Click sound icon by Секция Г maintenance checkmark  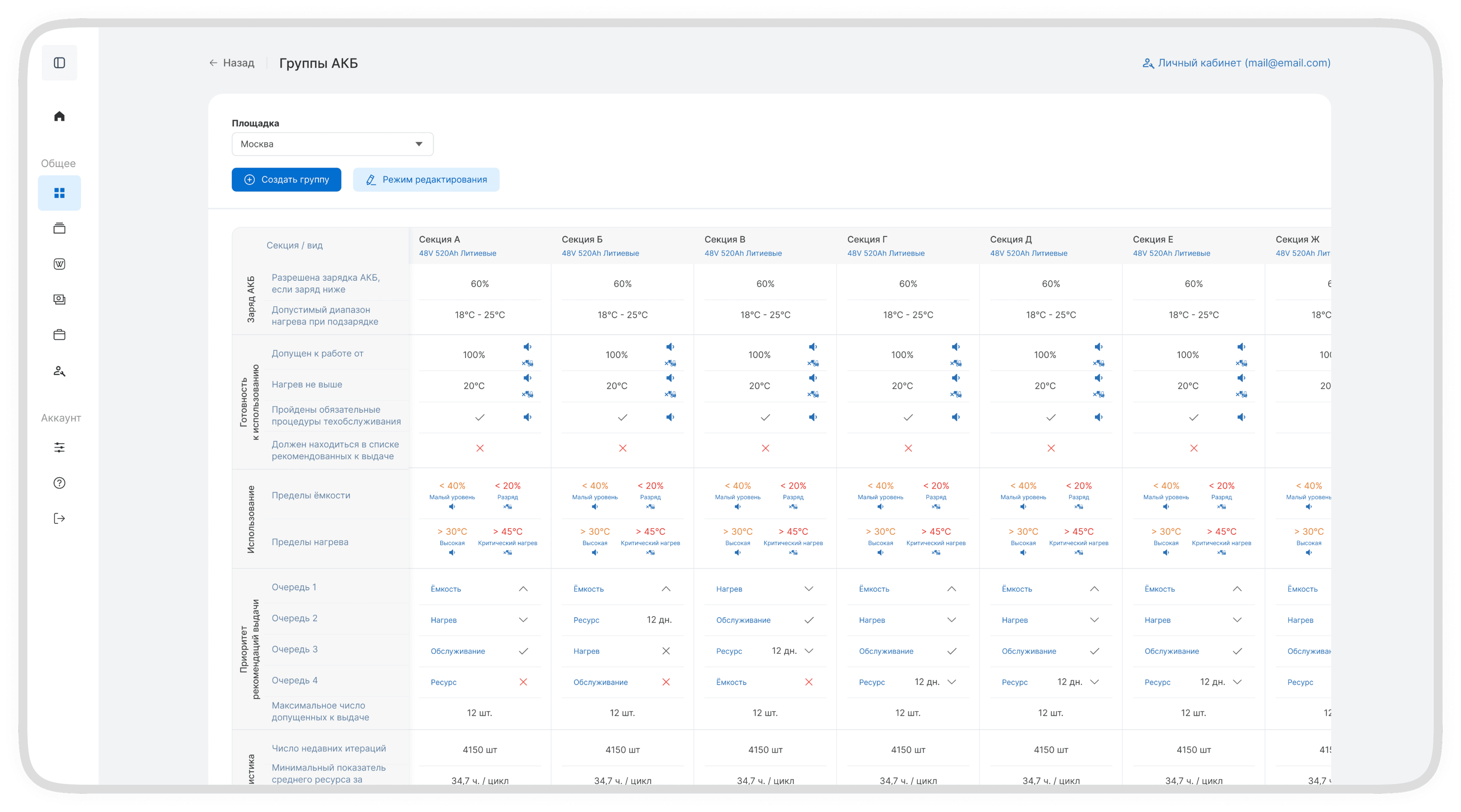[x=956, y=417]
